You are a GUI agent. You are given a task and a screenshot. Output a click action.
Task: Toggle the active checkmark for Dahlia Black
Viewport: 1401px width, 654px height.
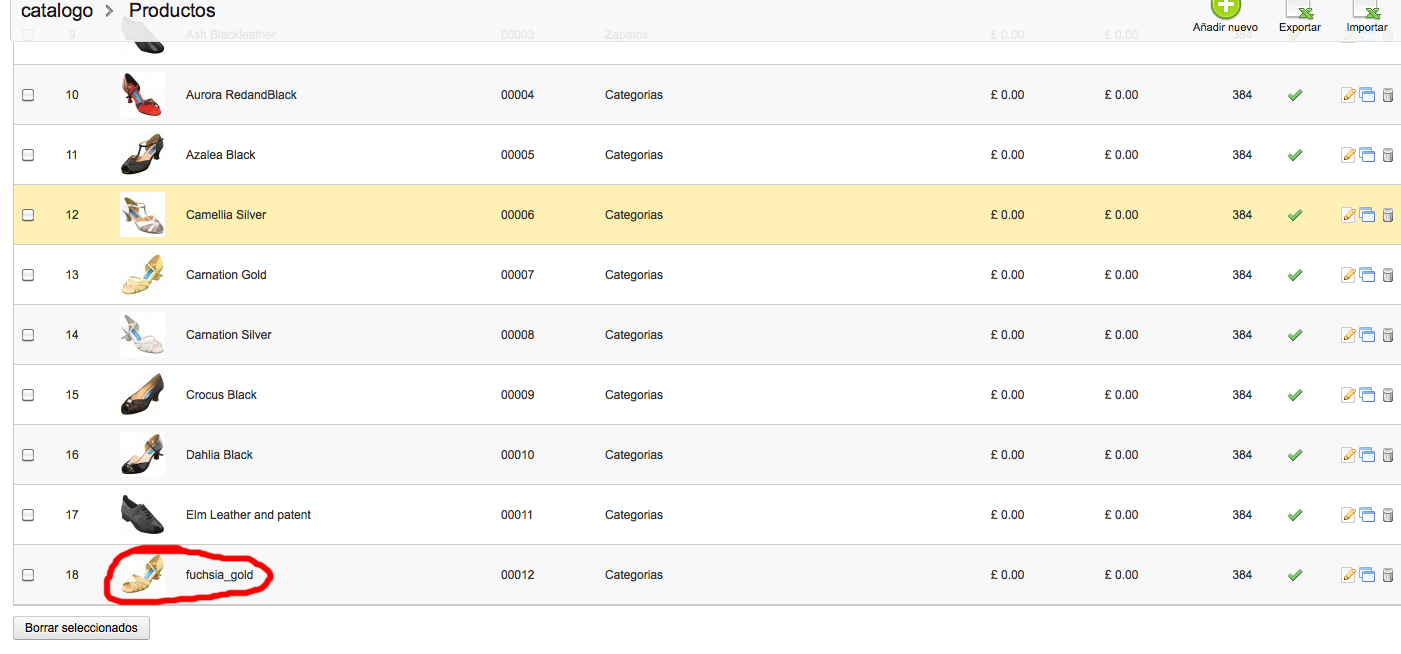1295,455
